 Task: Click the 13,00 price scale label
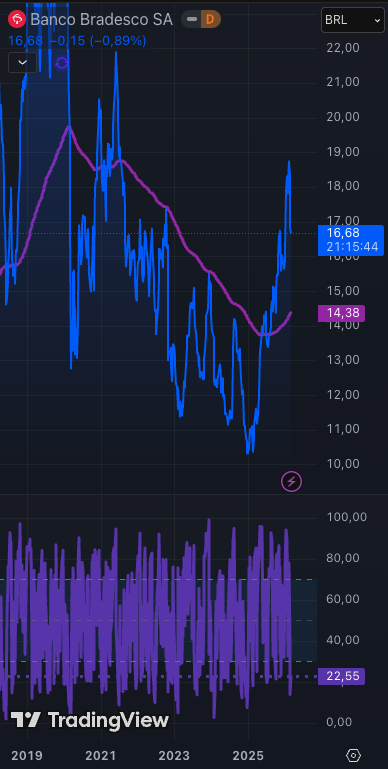pos(343,359)
